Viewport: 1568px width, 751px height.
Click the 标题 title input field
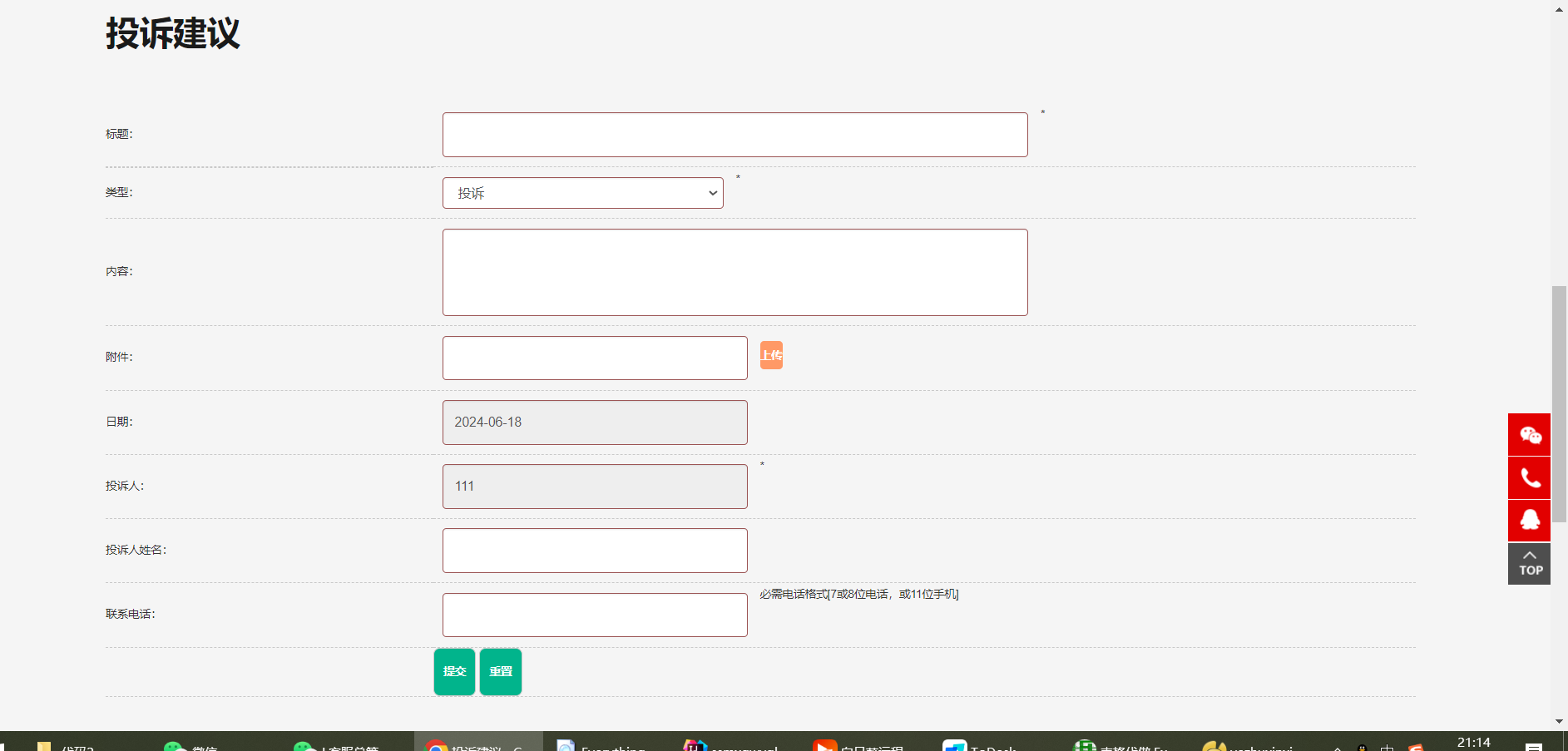[735, 135]
